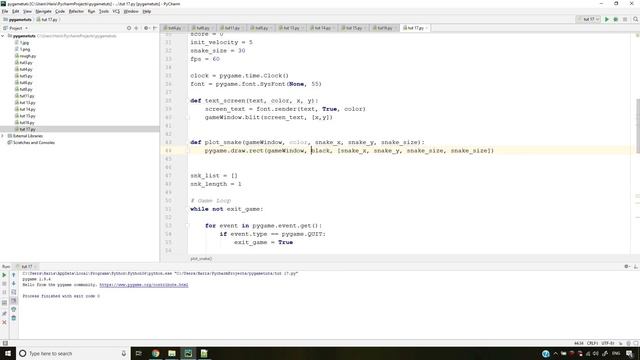Viewport: 640px width, 360px height.
Task: Clear console with the trash icon
Action: tap(13, 318)
